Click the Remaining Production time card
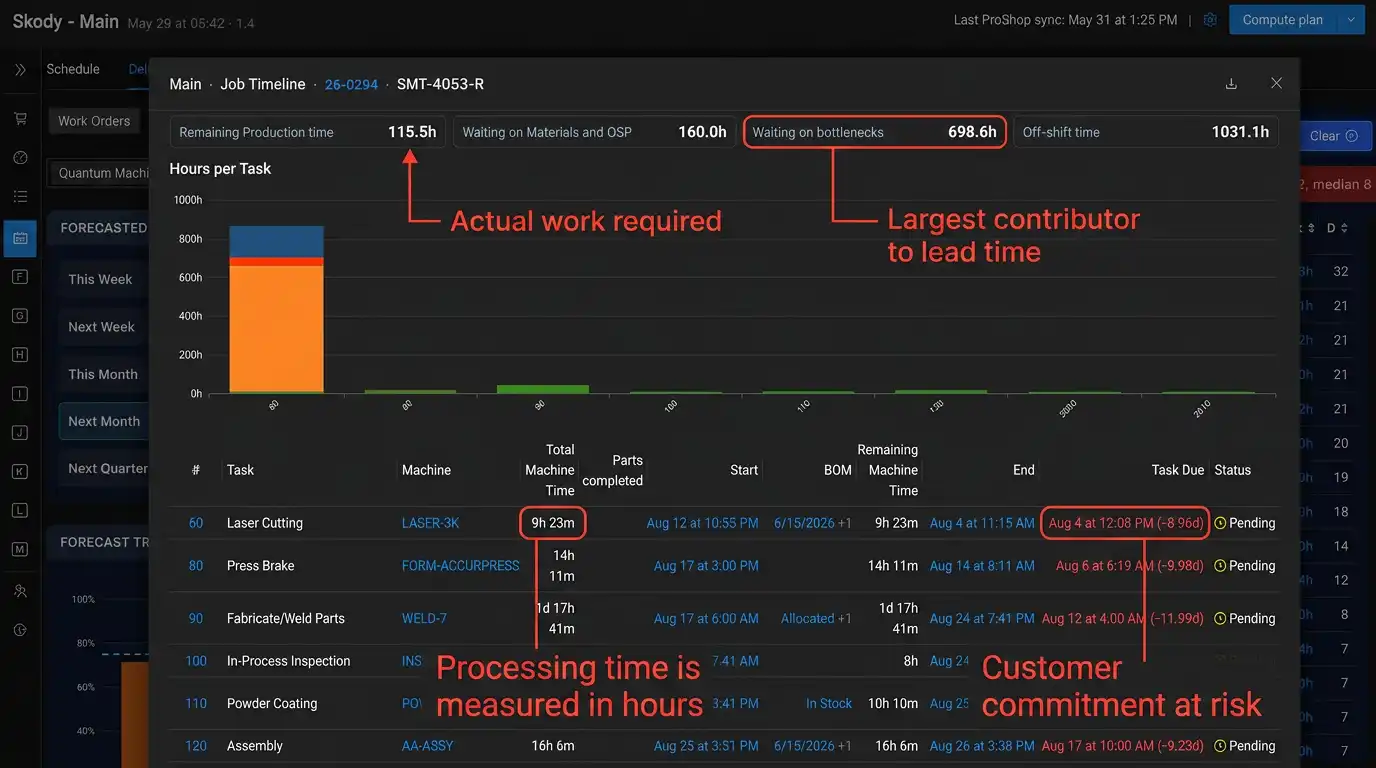This screenshot has width=1376, height=768. point(308,132)
